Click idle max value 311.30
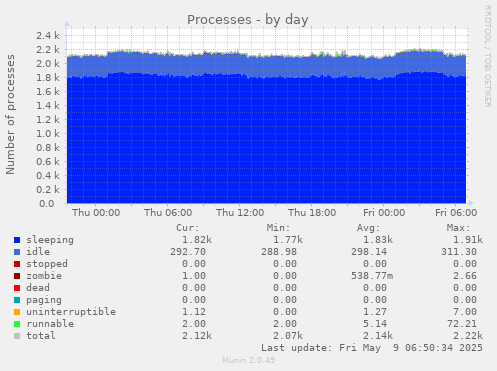The height and width of the screenshot is (371, 497). (459, 252)
